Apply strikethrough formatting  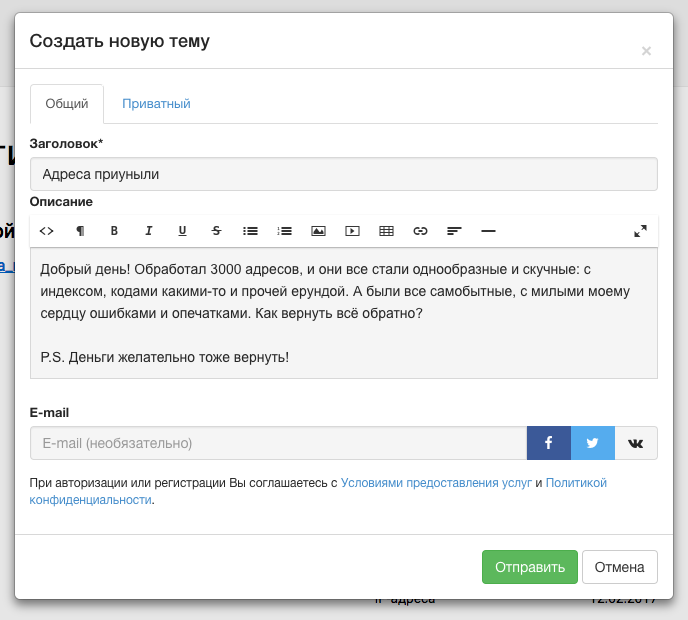click(x=216, y=231)
